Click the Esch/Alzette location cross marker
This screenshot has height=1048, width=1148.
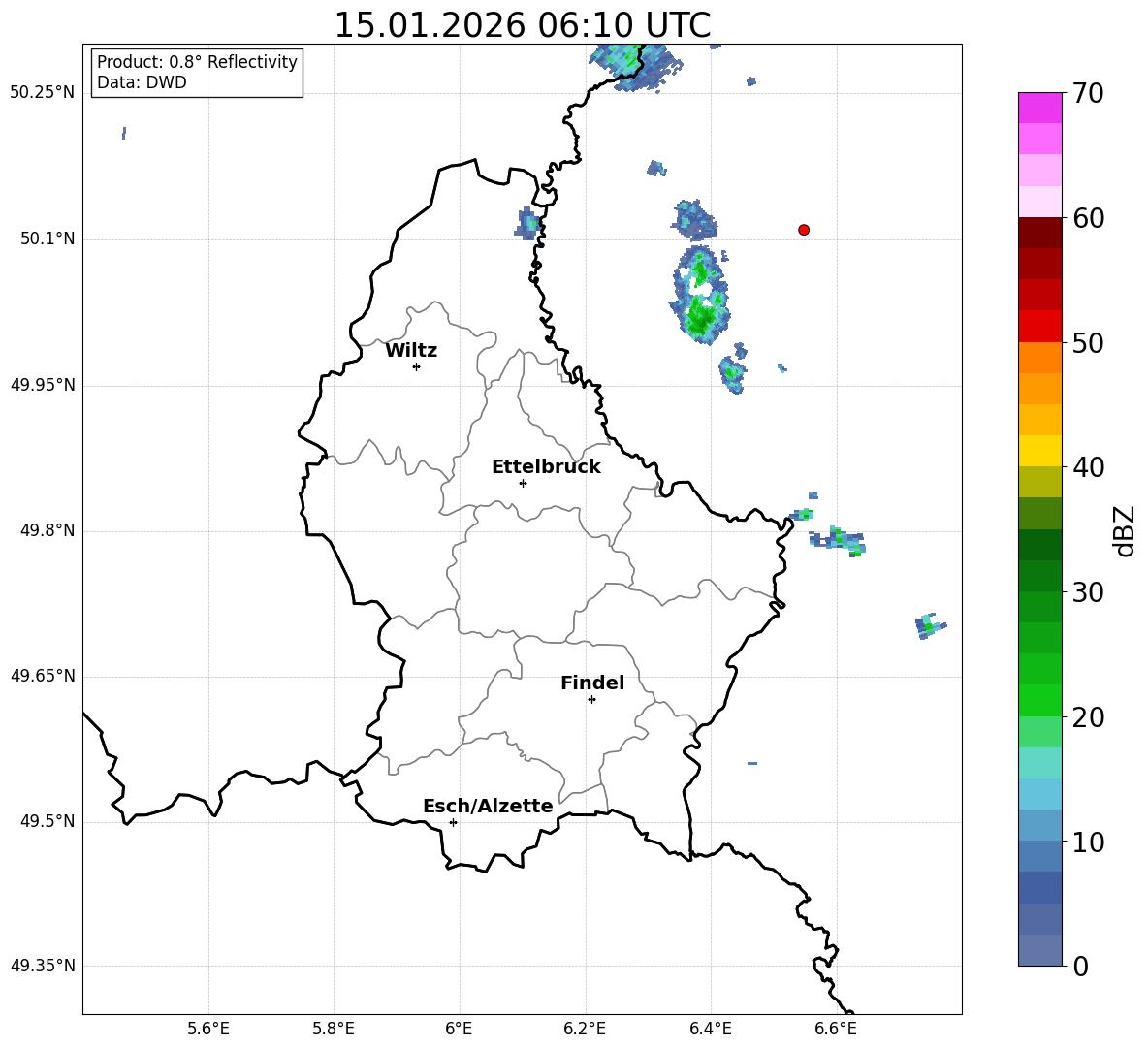point(453,822)
